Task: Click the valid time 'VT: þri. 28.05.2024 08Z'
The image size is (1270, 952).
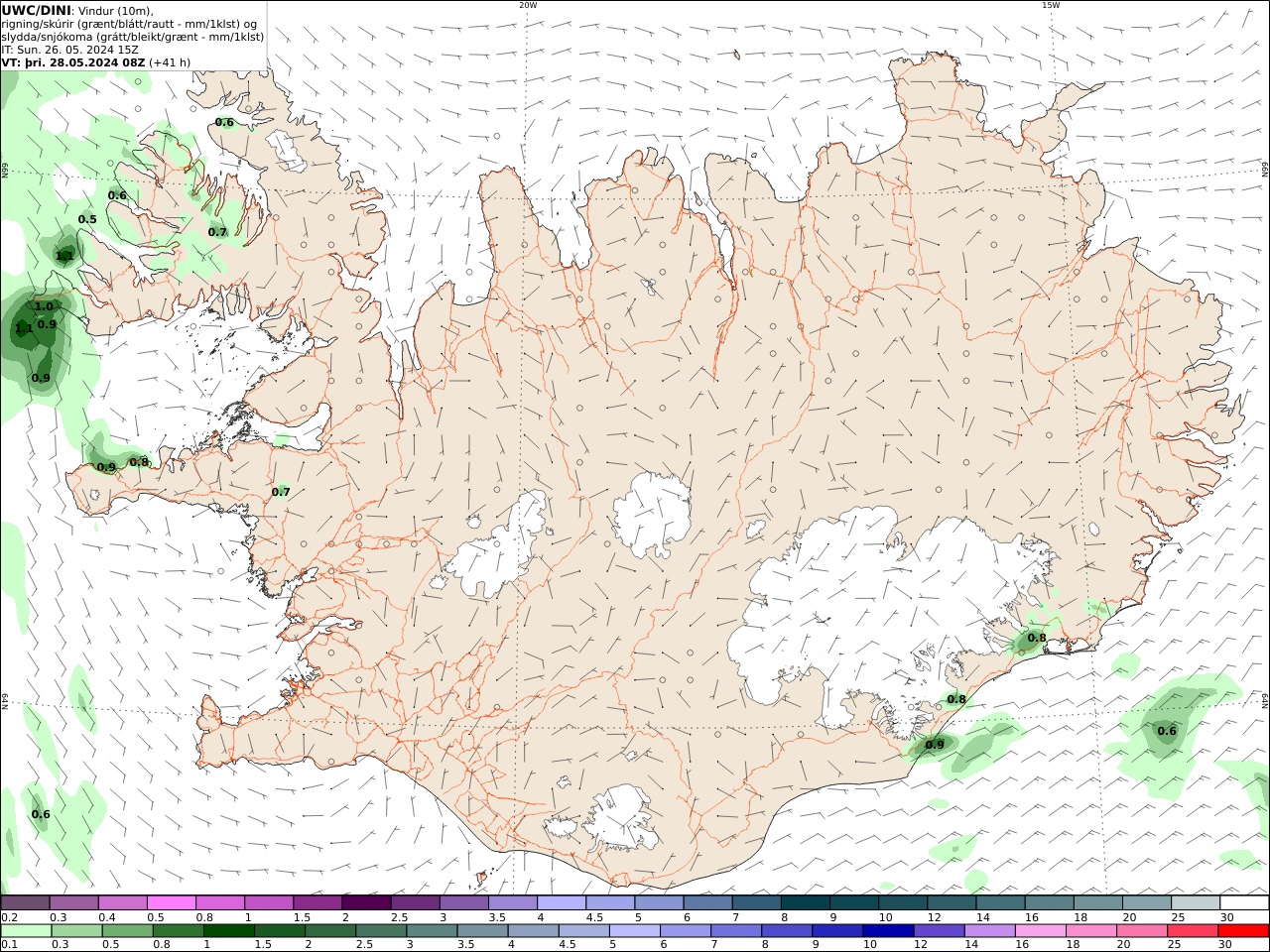Action: [73, 62]
